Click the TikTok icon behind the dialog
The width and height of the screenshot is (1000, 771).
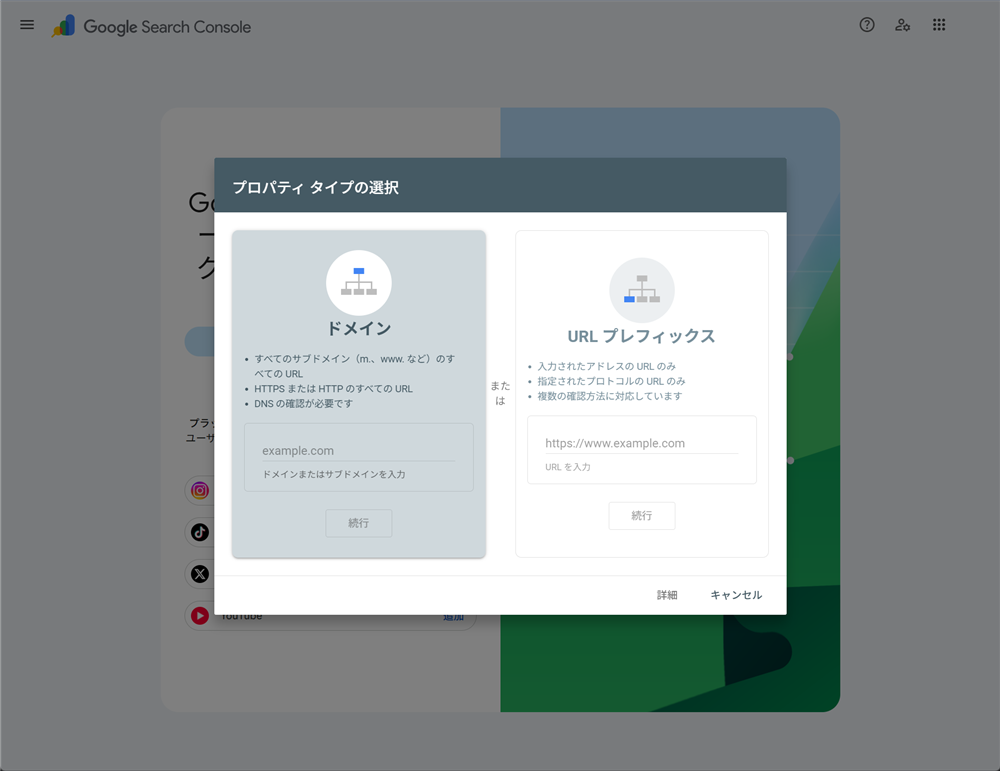(200, 532)
